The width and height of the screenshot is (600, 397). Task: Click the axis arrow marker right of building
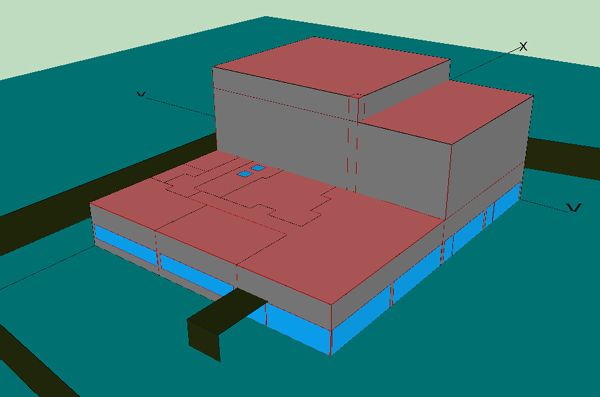tap(574, 207)
